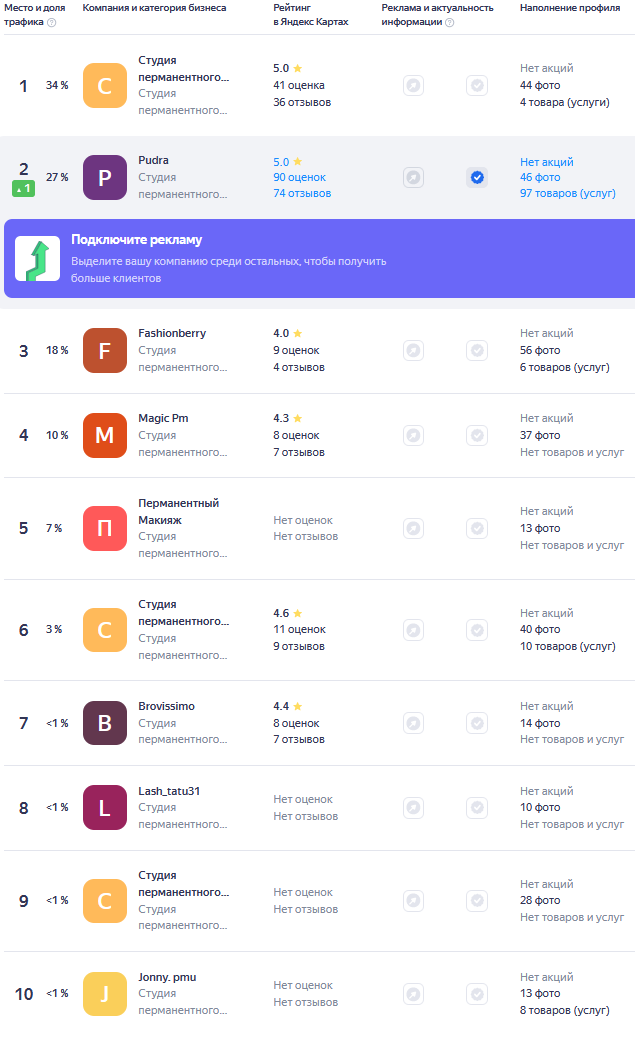Screen dimensions: 635x1040
Task: Click '56 фото' in Fashionberry row
Action: pyautogui.click(x=540, y=350)
